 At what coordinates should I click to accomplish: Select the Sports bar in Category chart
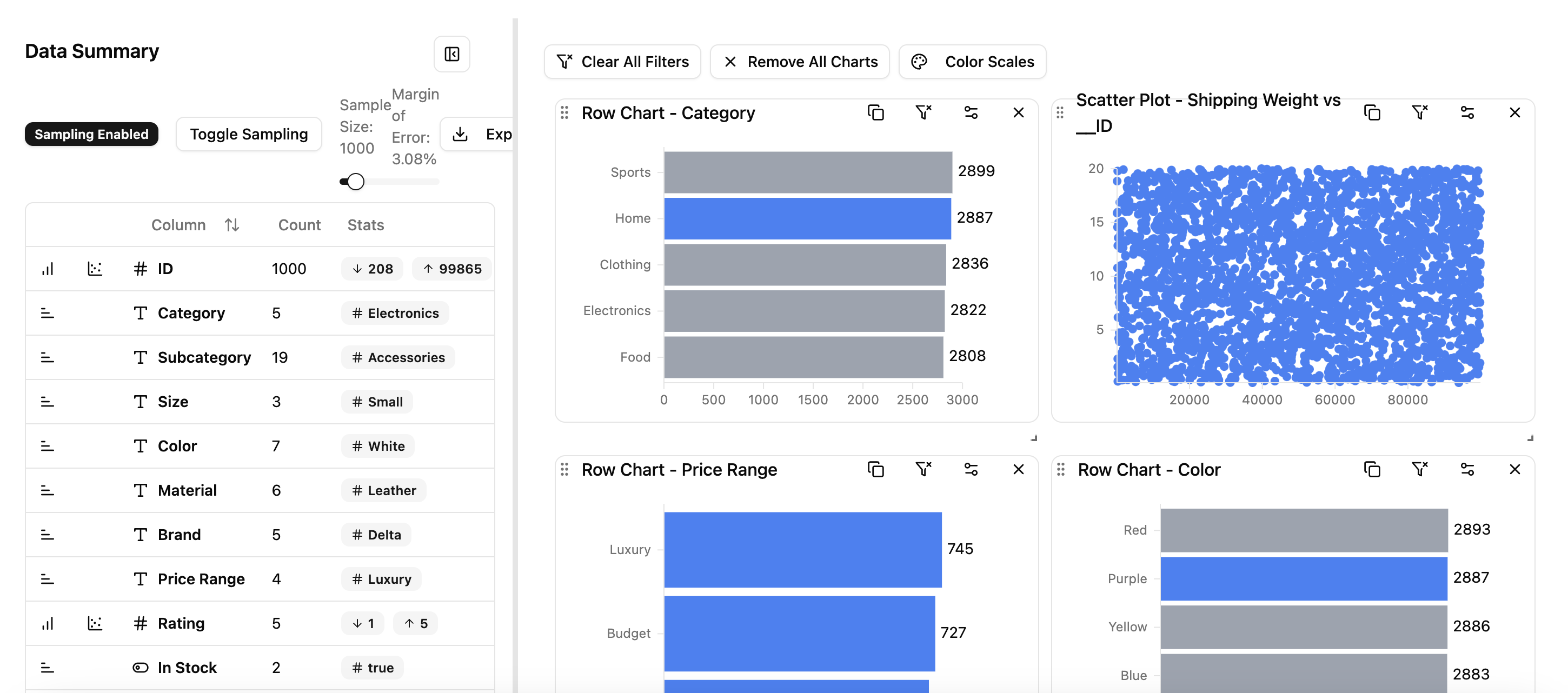point(808,172)
